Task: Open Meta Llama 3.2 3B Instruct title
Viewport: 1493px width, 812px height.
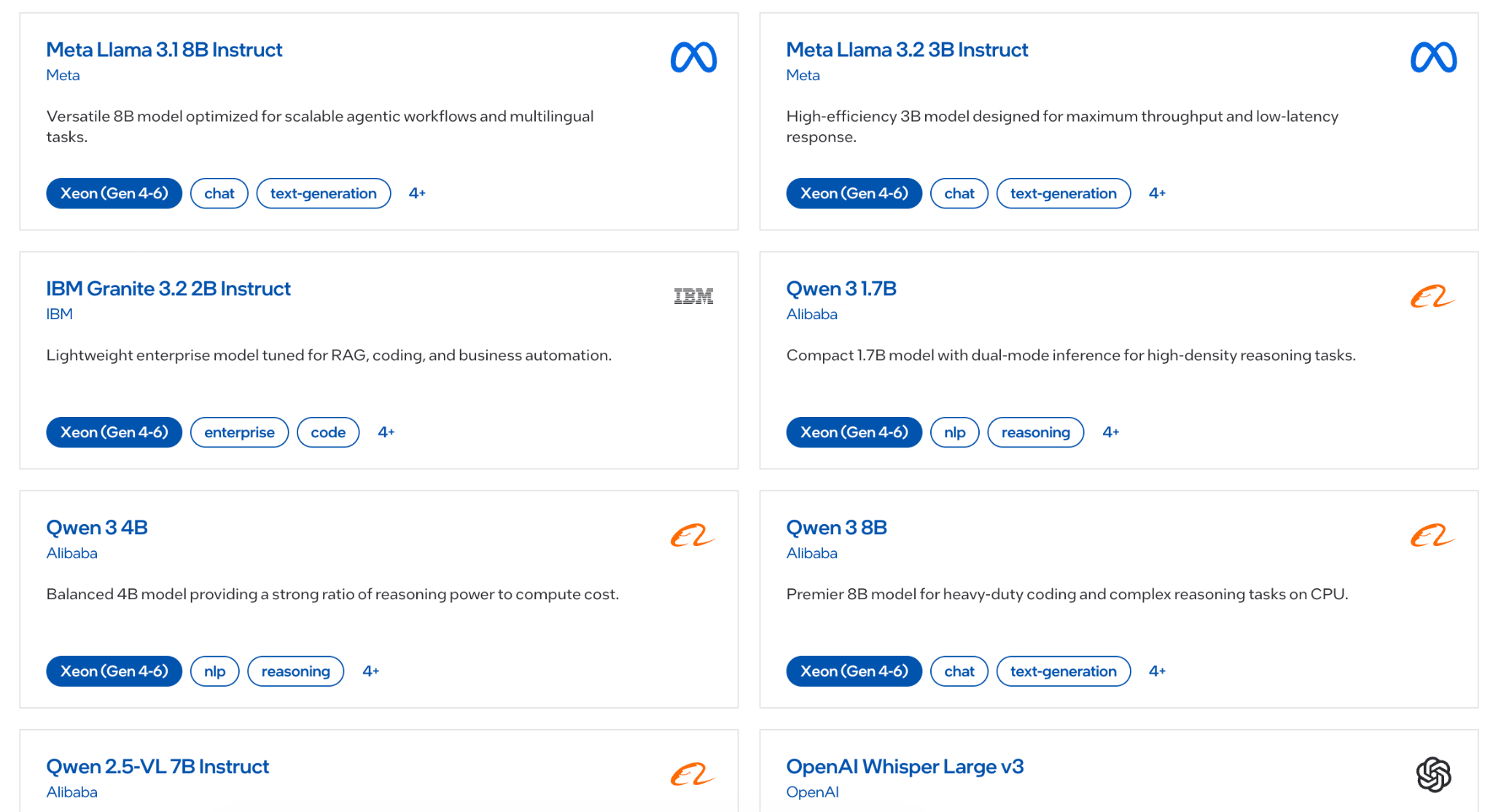Action: coord(907,50)
